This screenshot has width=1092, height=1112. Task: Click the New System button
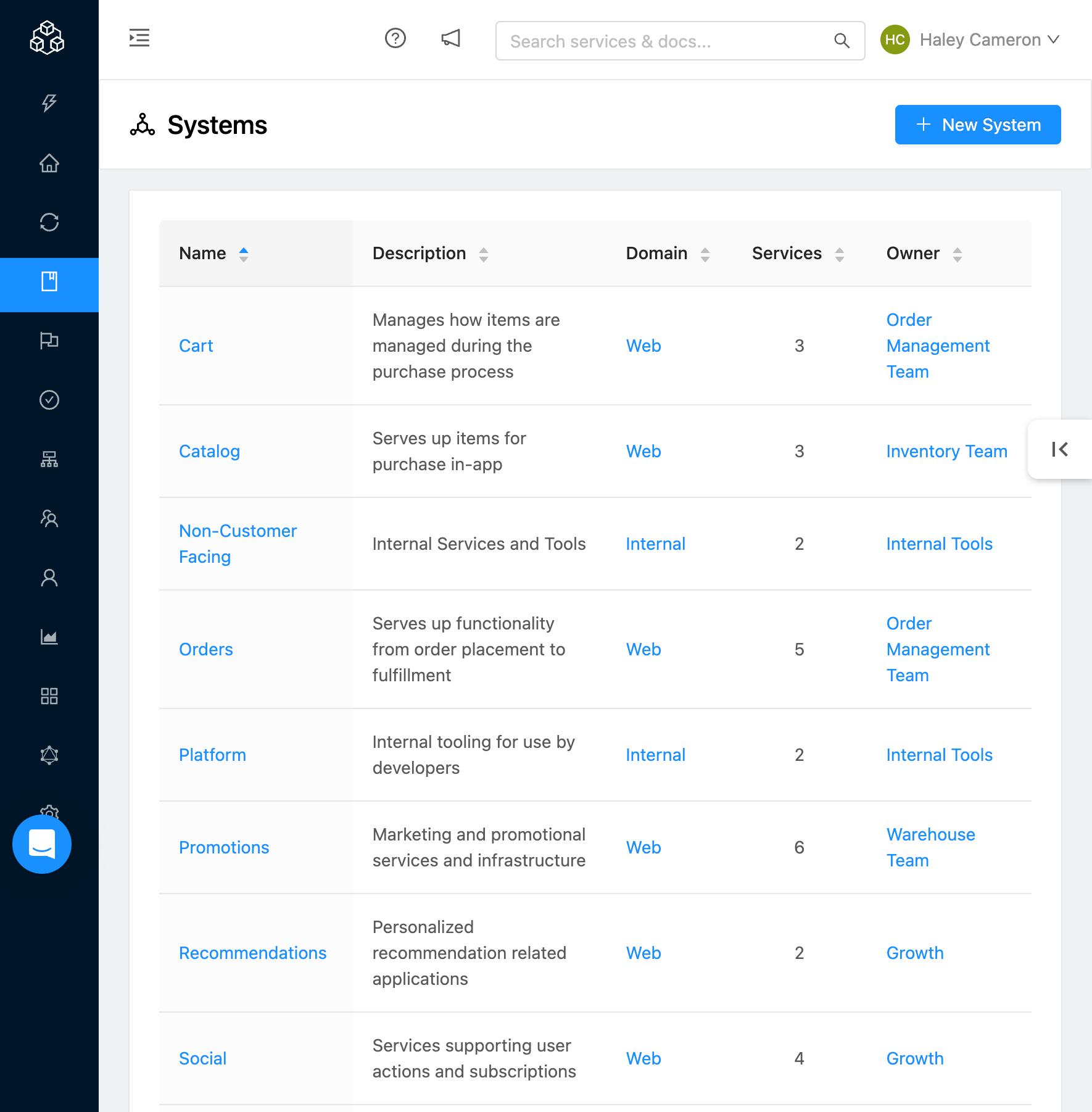(978, 125)
